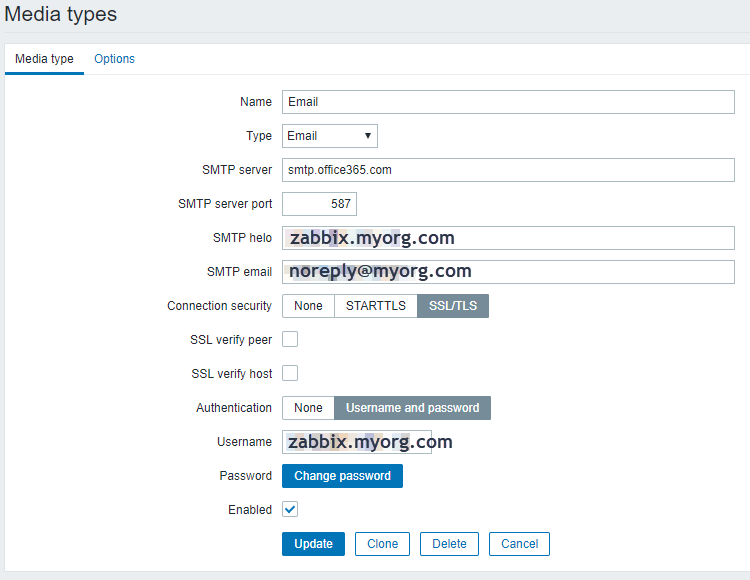Click the Change password button

342,476
